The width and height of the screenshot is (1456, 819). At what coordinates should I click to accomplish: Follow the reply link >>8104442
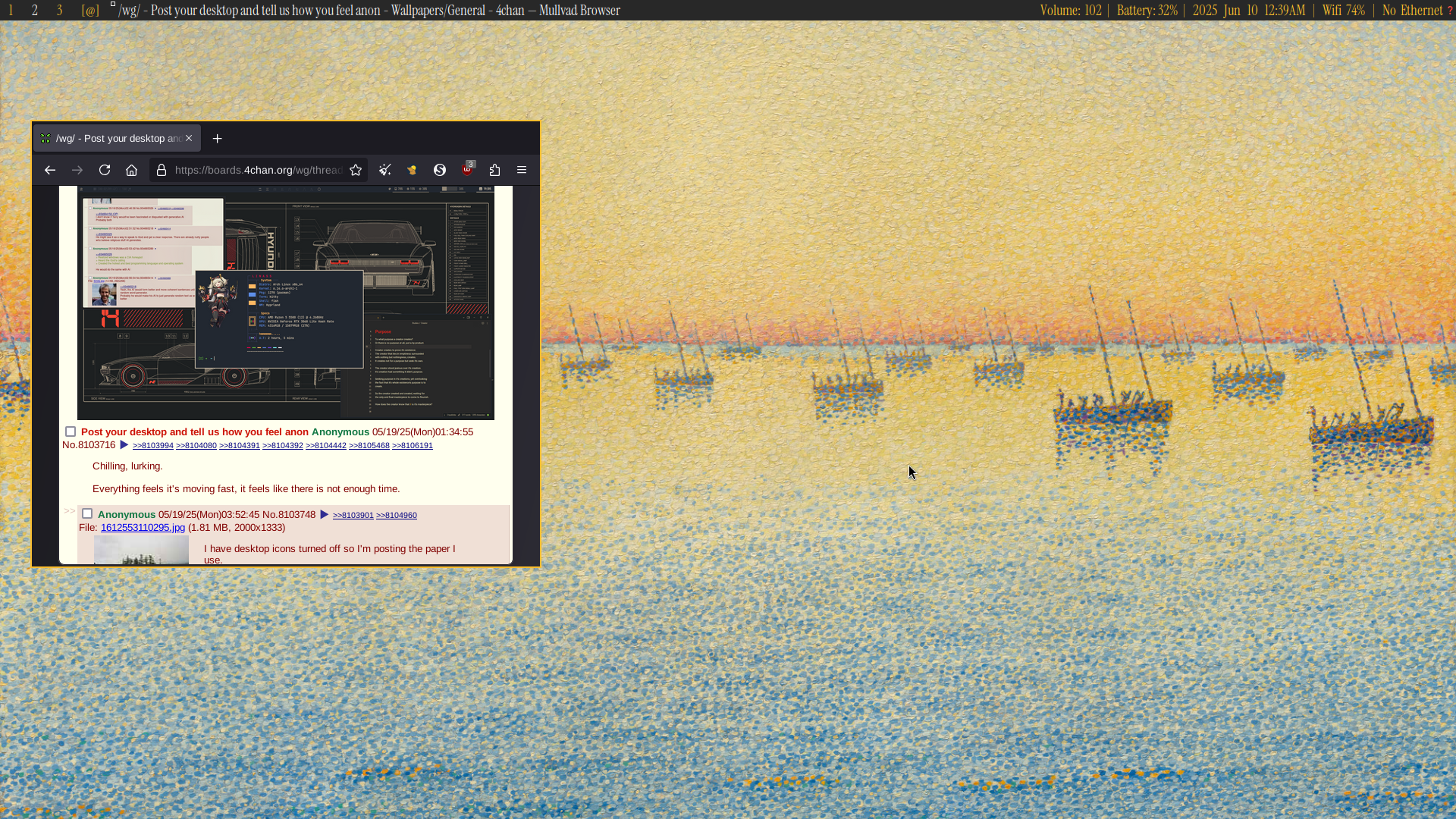pyautogui.click(x=326, y=446)
